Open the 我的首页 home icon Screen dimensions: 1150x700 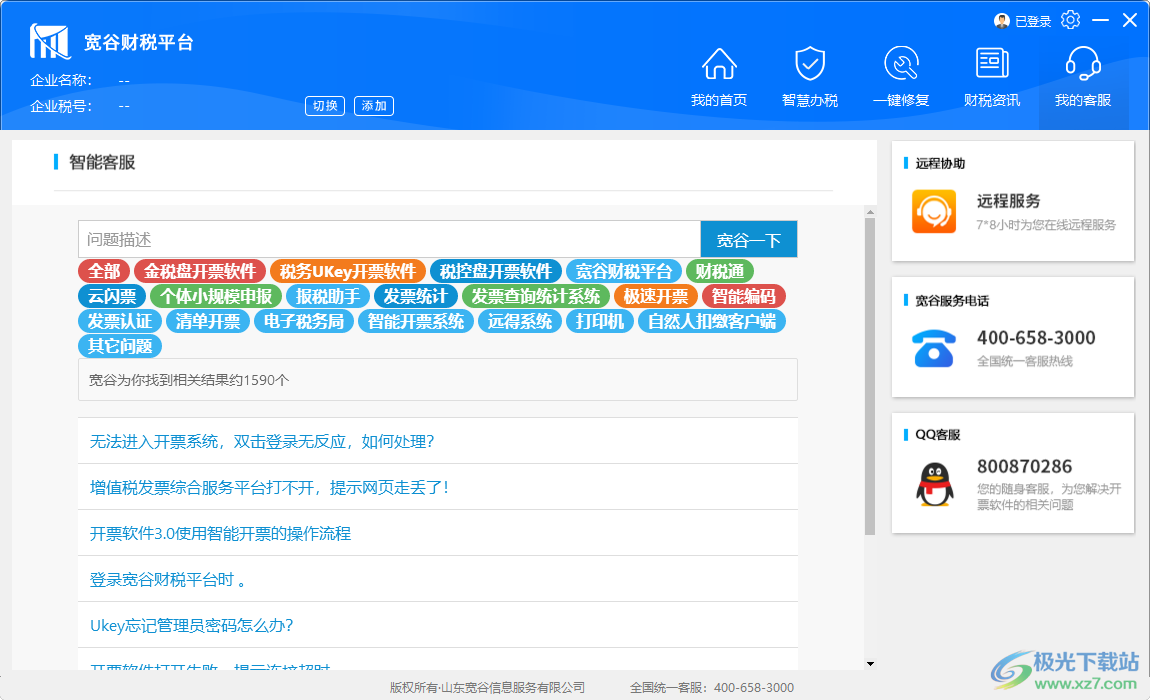click(x=719, y=65)
